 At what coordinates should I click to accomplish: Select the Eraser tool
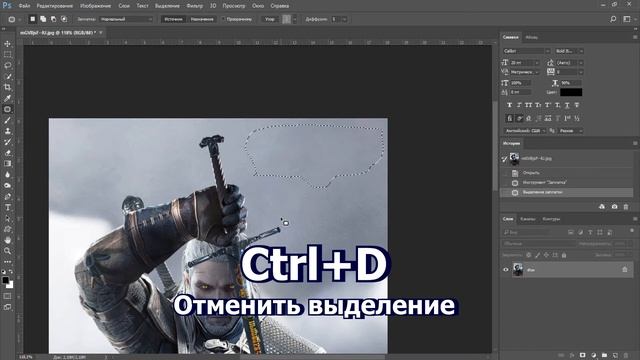click(7, 153)
